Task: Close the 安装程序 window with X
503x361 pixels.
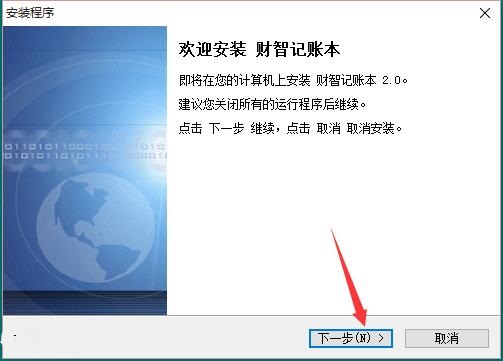Action: coord(485,13)
